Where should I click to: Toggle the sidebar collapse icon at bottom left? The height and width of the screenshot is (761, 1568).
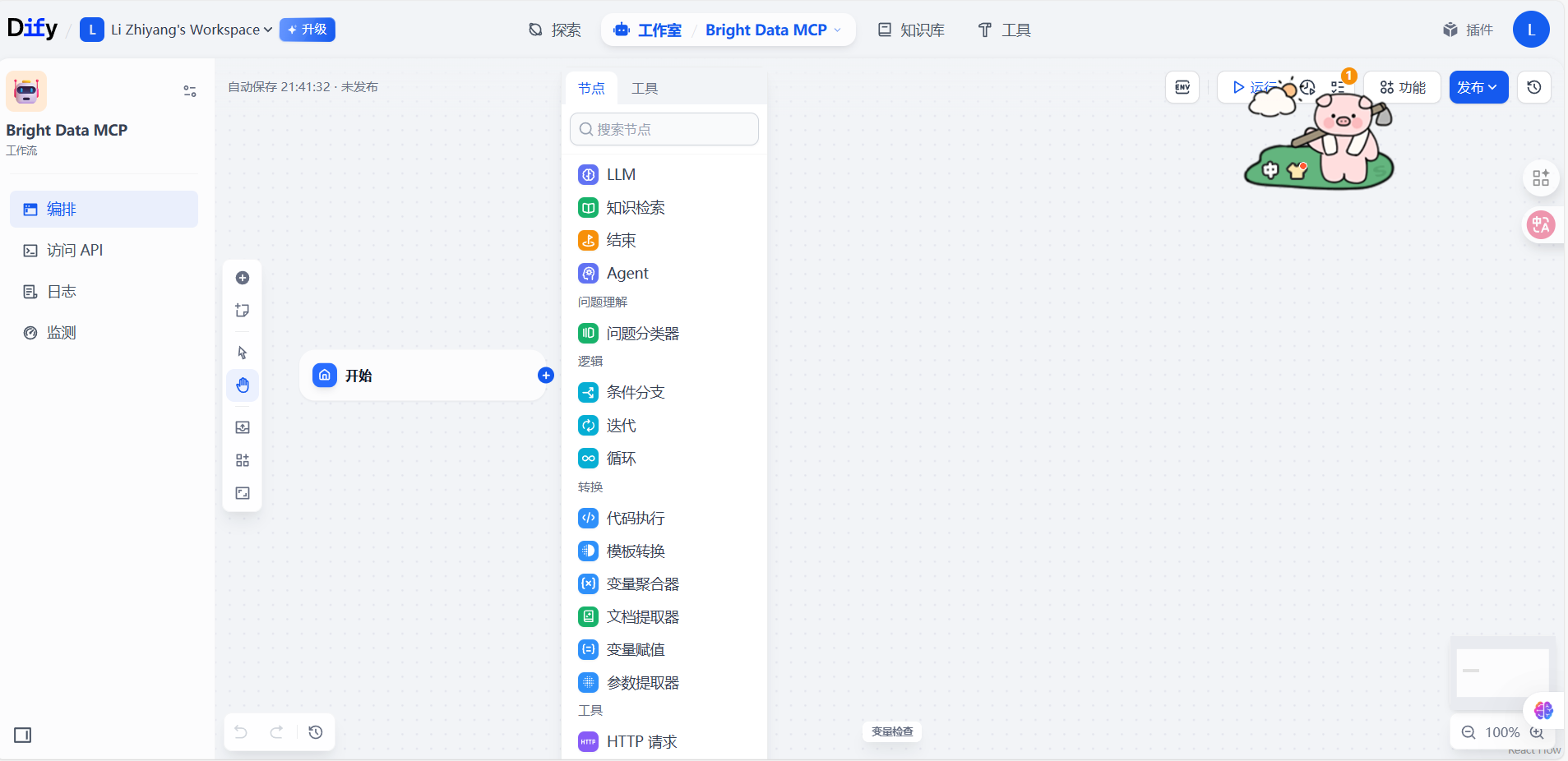coord(23,735)
